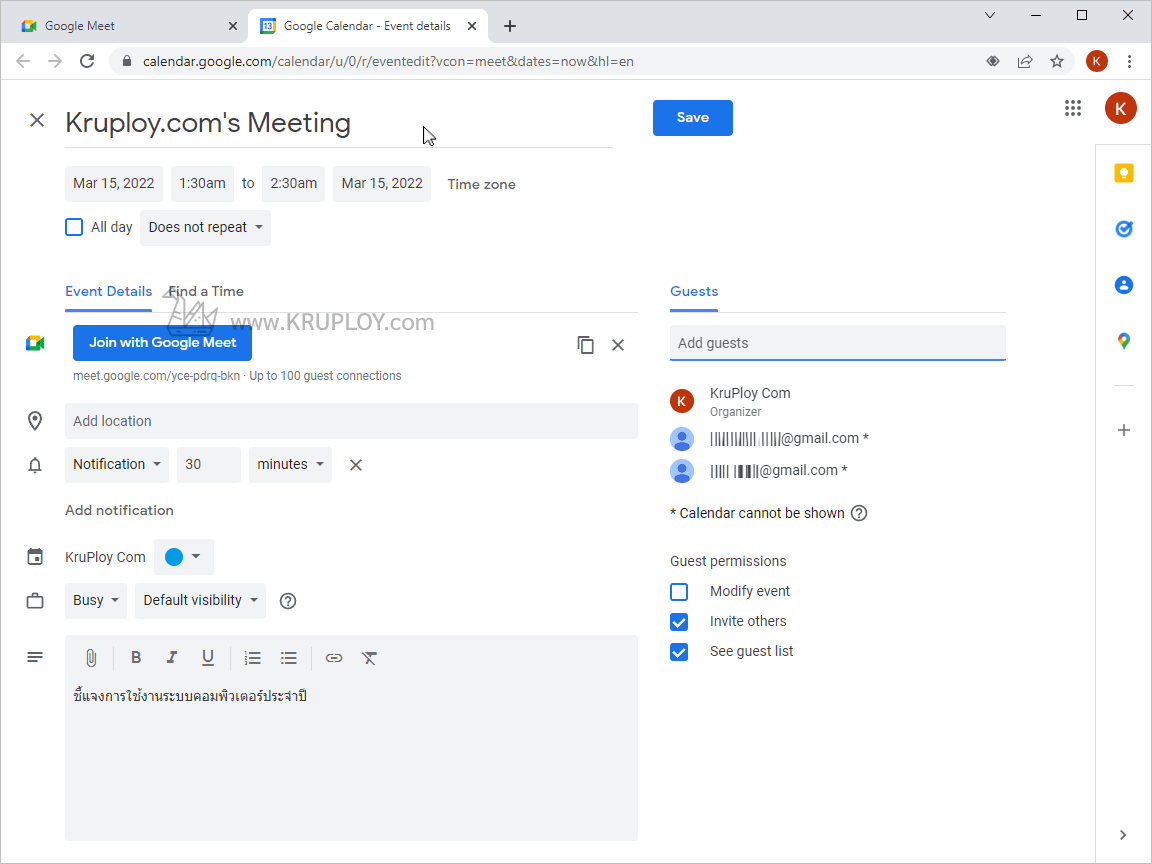This screenshot has height=864, width=1152.
Task: Open the Default visibility dropdown
Action: pyautogui.click(x=200, y=601)
